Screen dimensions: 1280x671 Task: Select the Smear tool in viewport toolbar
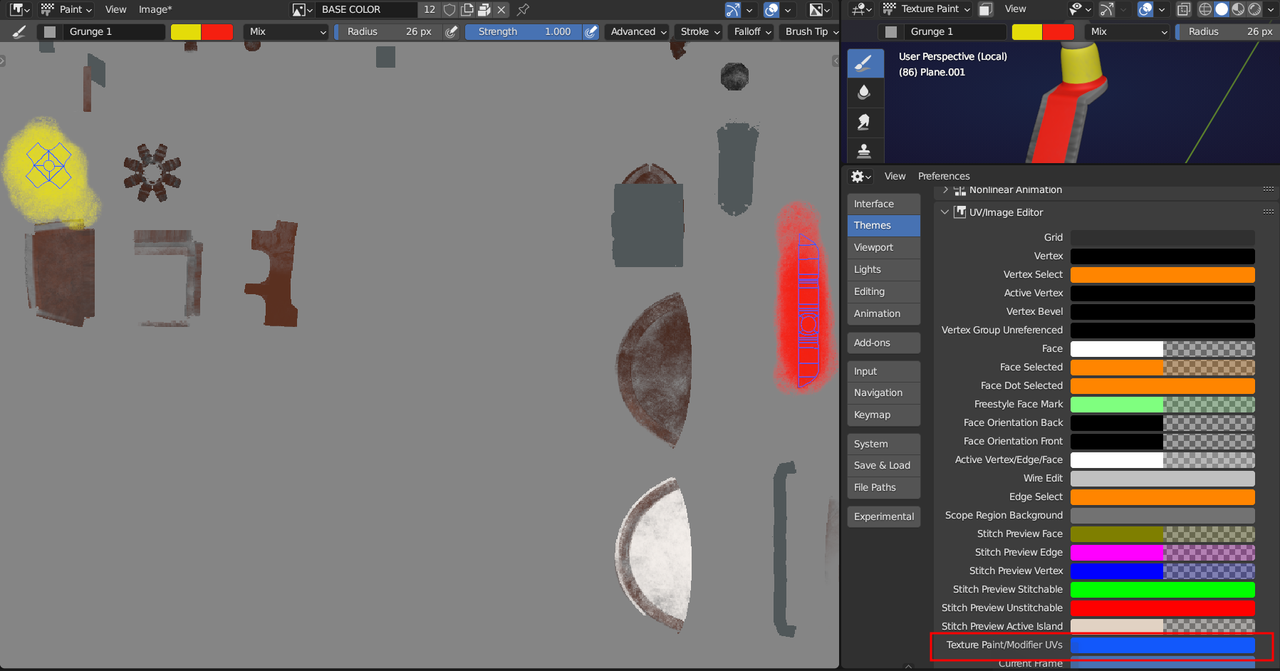(865, 122)
